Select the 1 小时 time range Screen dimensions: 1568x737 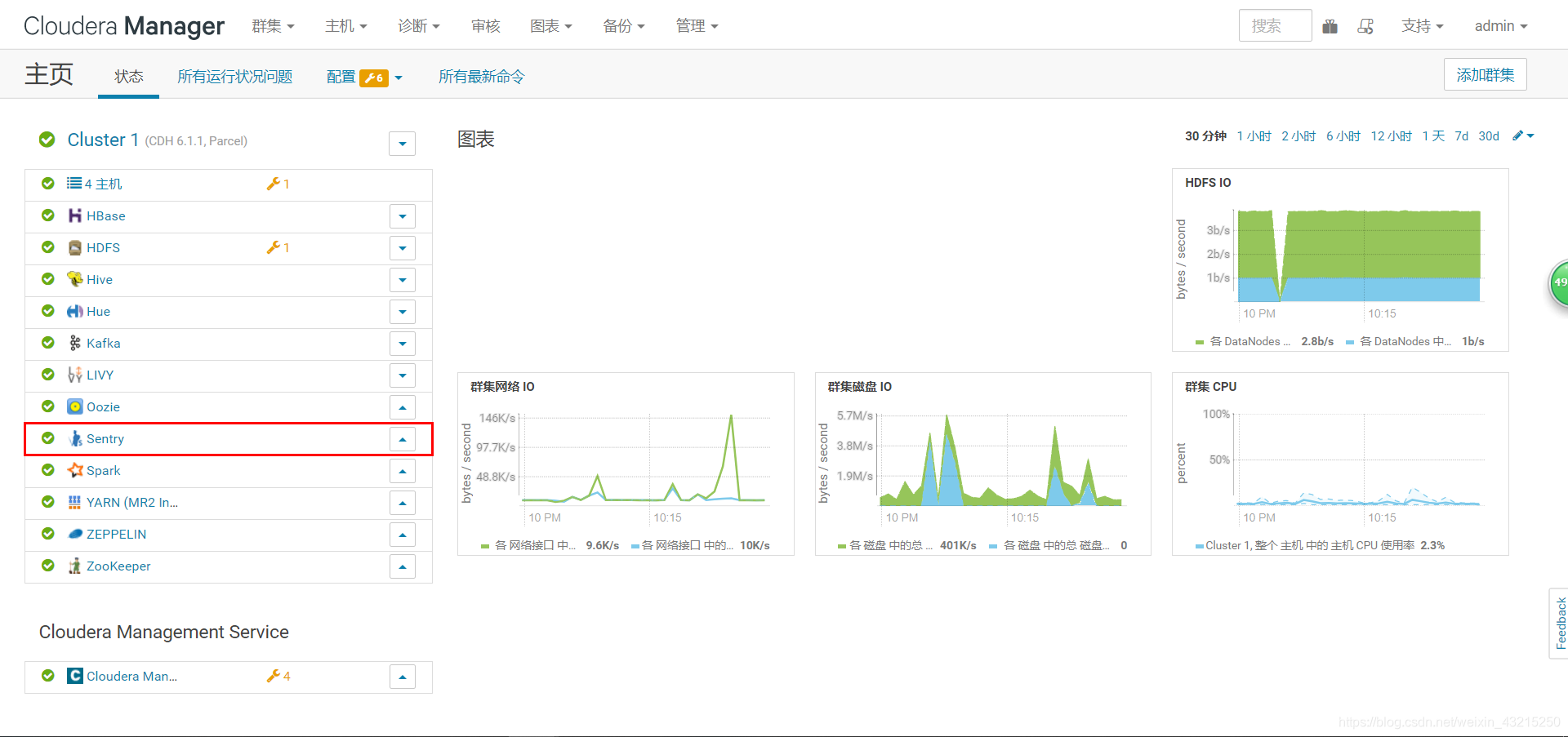pos(1254,136)
